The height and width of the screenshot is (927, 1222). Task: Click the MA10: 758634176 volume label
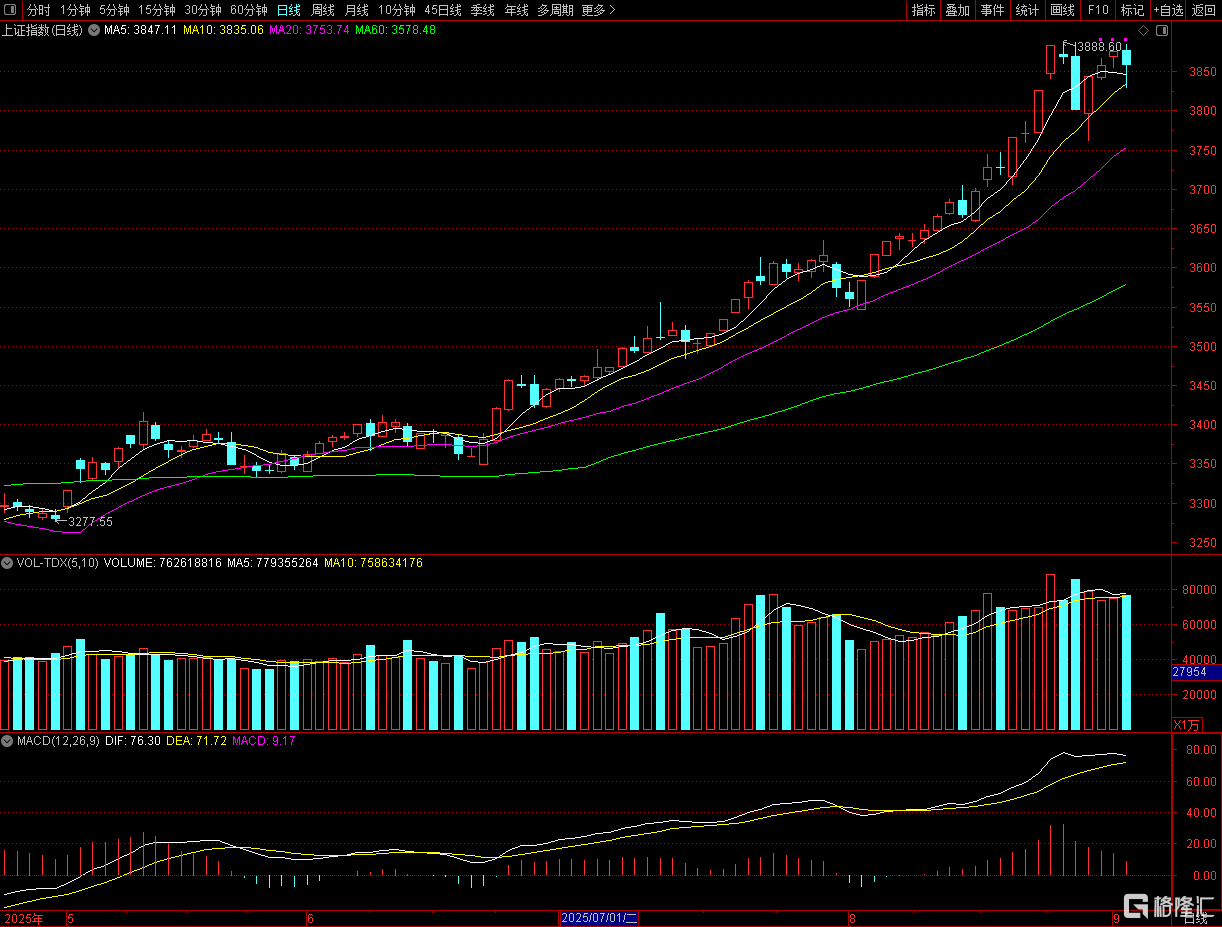point(373,563)
